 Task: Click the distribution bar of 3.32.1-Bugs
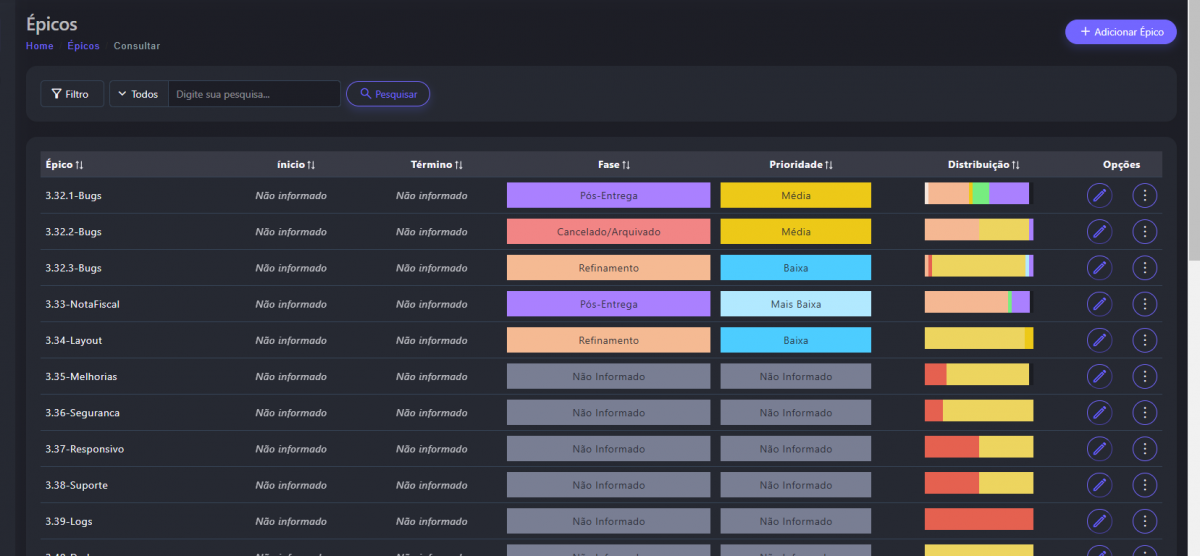pos(976,194)
